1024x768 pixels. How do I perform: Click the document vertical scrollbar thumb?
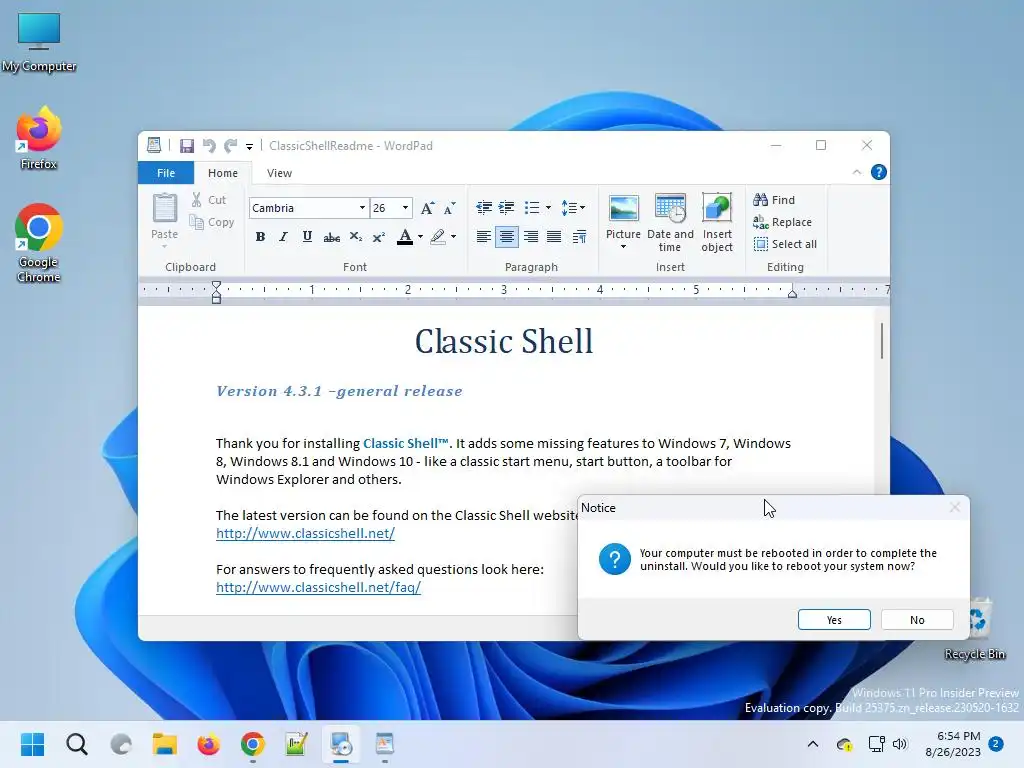coord(882,340)
